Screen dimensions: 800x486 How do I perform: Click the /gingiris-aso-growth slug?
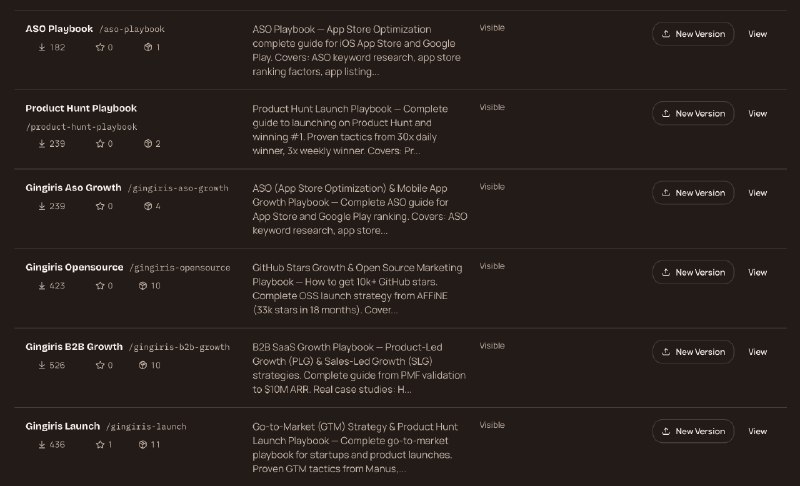[178, 188]
